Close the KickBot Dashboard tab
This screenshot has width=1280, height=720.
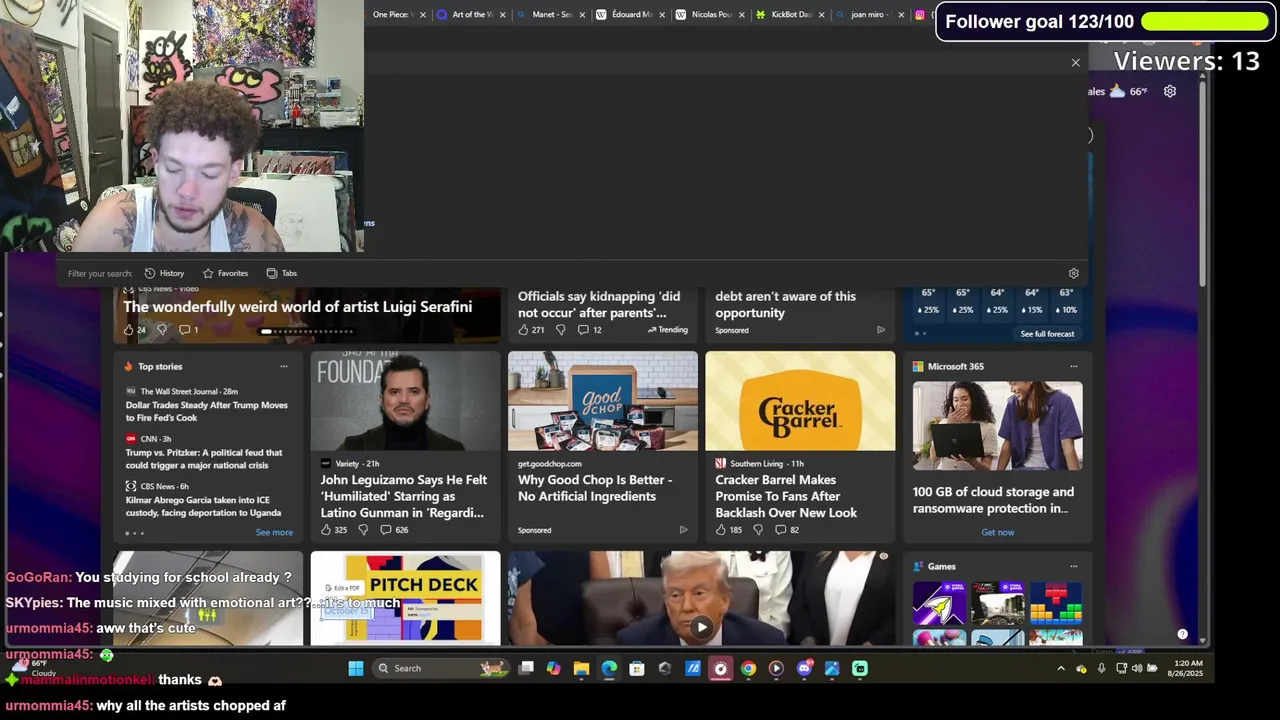(822, 15)
